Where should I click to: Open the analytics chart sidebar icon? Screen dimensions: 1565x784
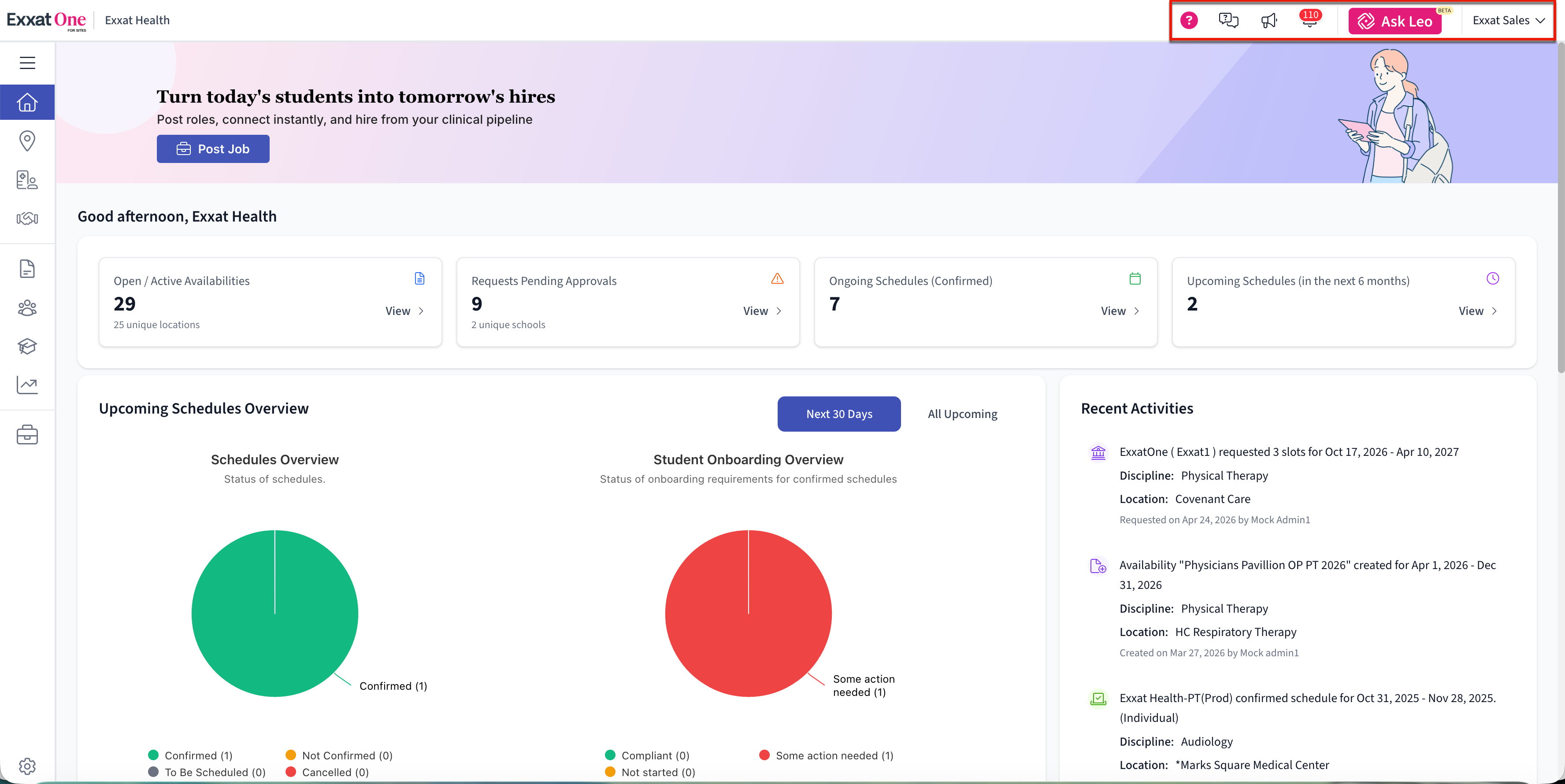click(x=27, y=385)
